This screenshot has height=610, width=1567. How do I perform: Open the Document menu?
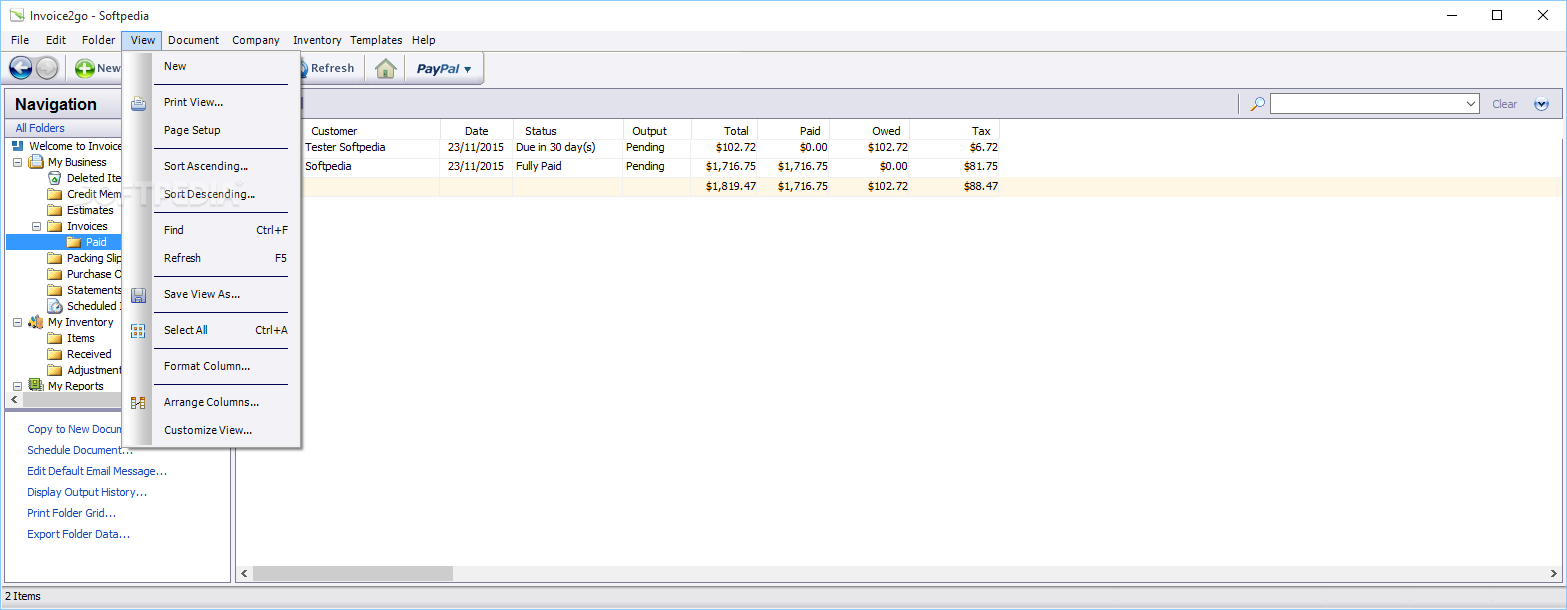click(x=193, y=40)
